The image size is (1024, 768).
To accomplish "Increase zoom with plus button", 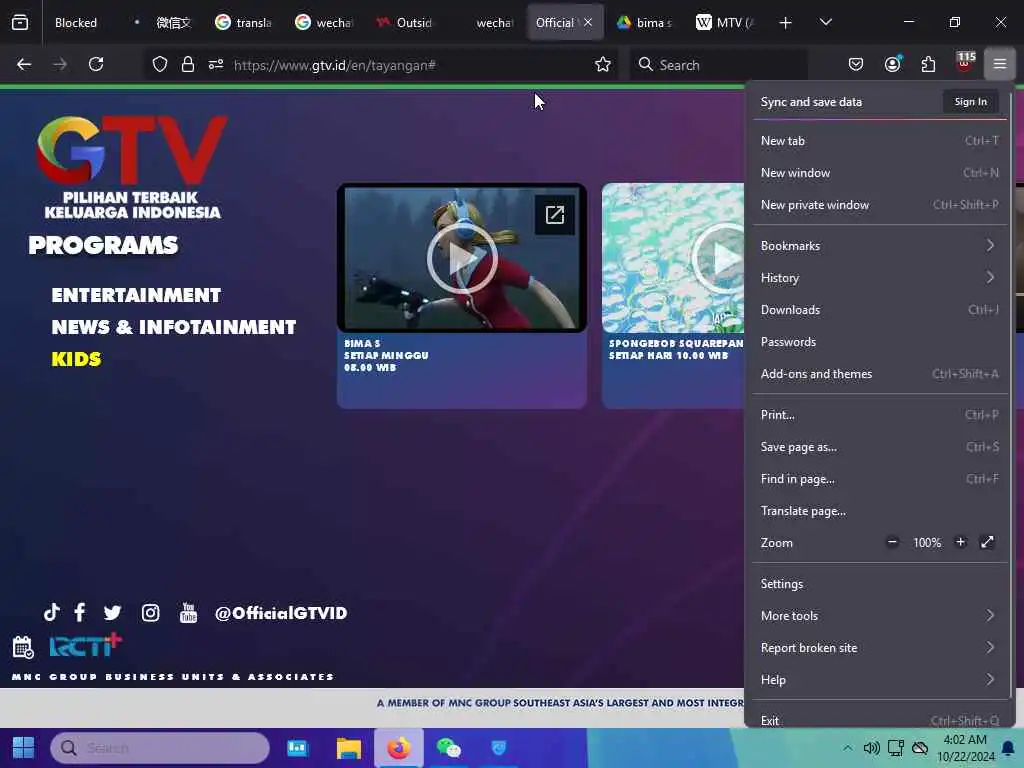I will [960, 542].
